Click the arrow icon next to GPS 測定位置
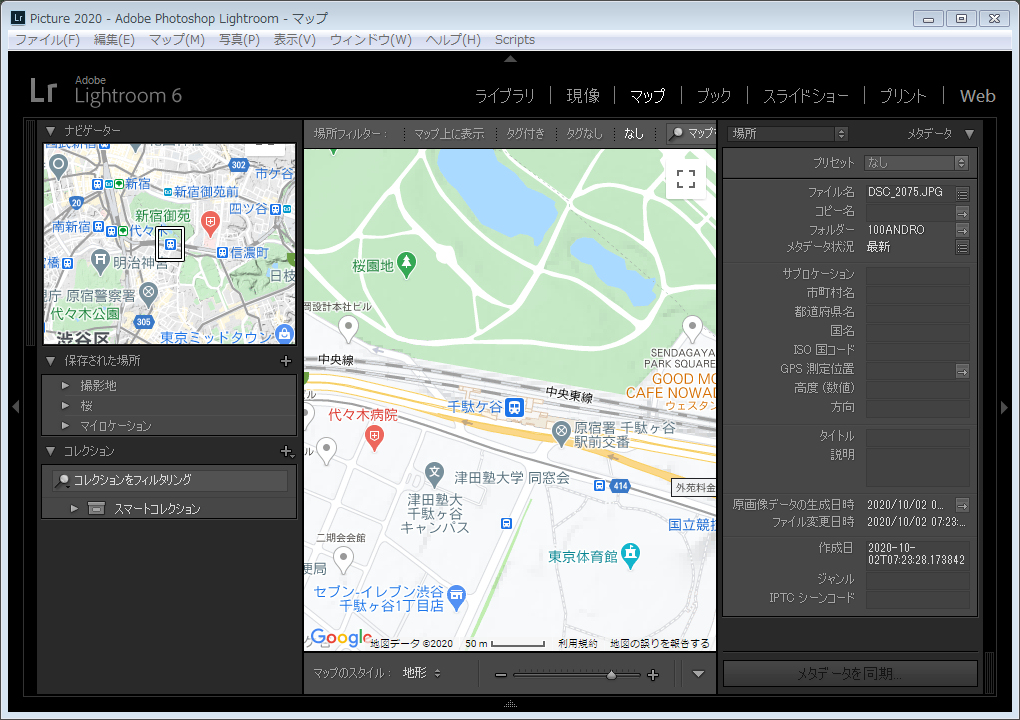The image size is (1020, 720). (962, 370)
